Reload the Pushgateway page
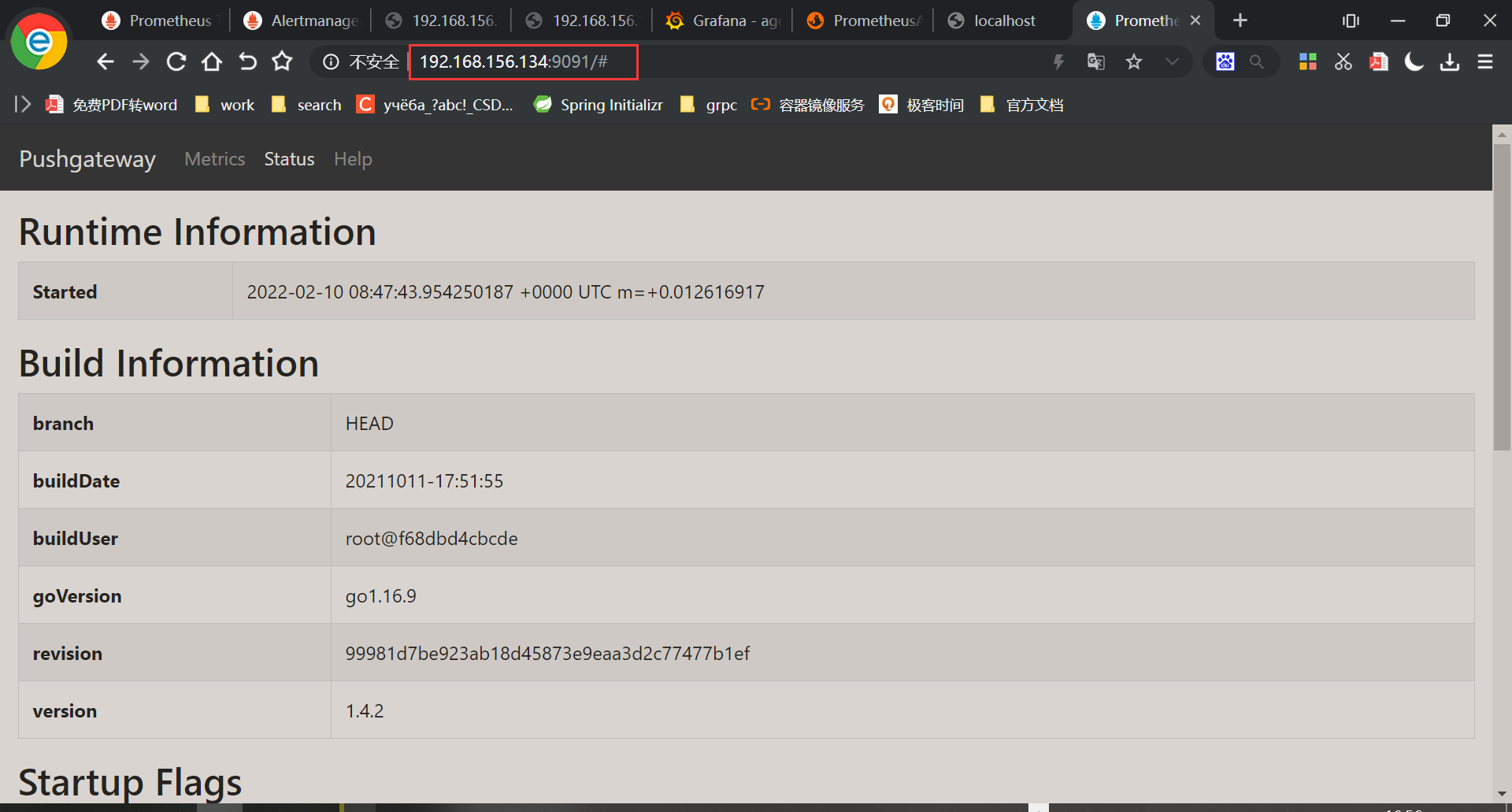1512x812 pixels. [175, 61]
